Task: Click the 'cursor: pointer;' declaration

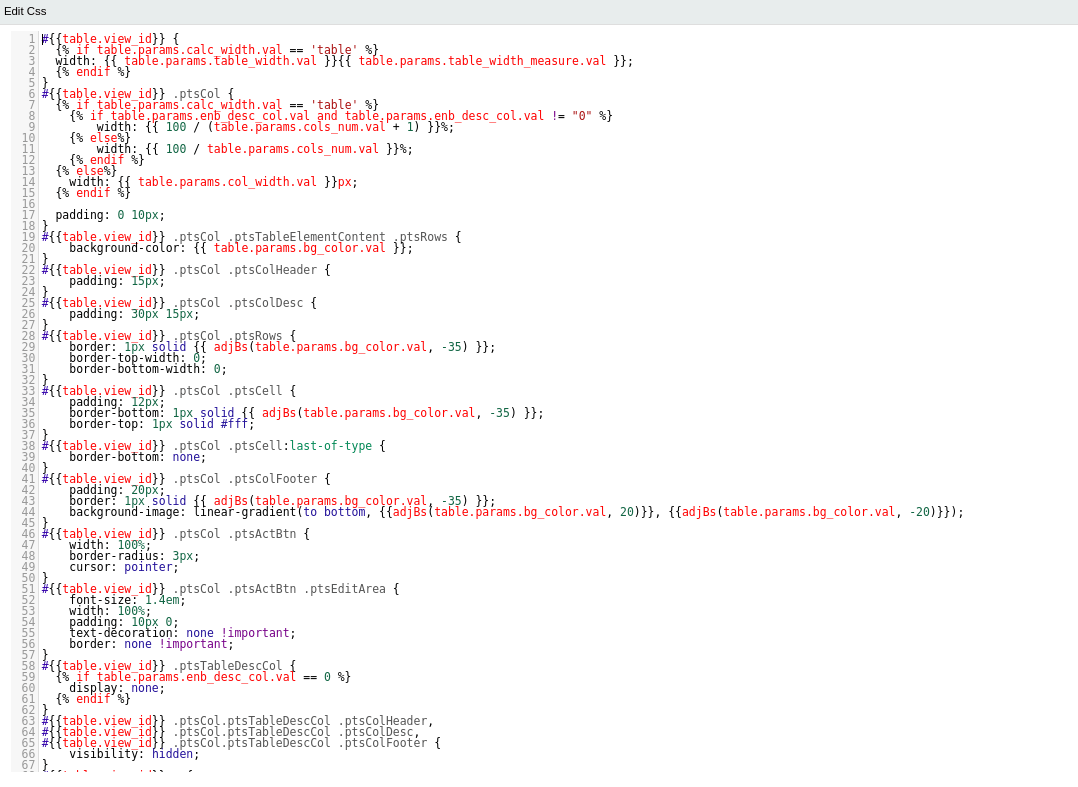Action: click(x=124, y=567)
